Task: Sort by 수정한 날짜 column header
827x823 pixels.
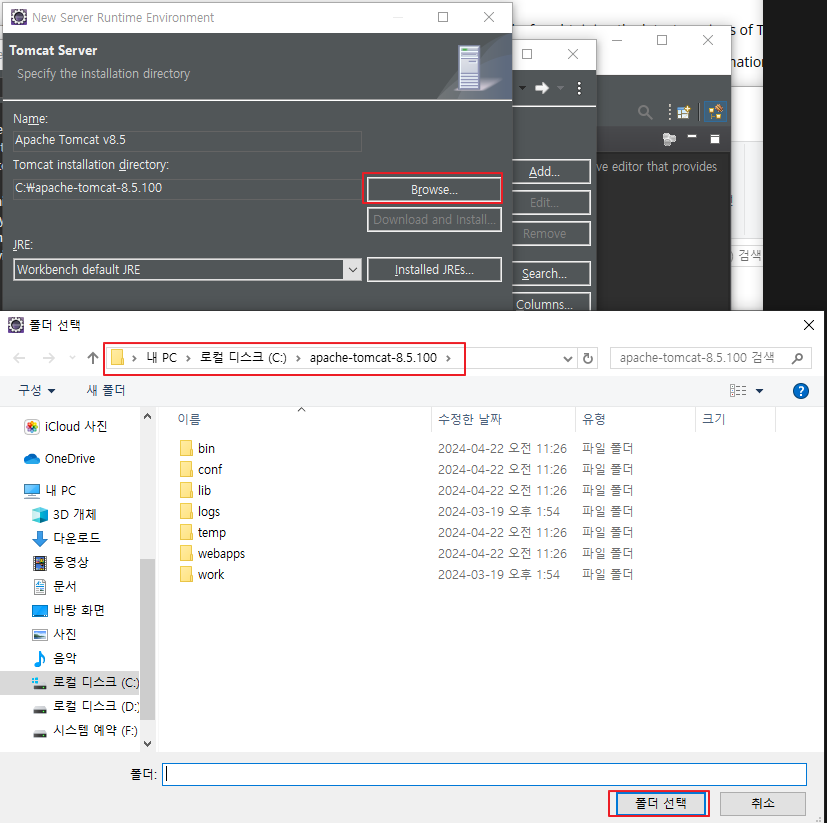Action: click(x=469, y=419)
